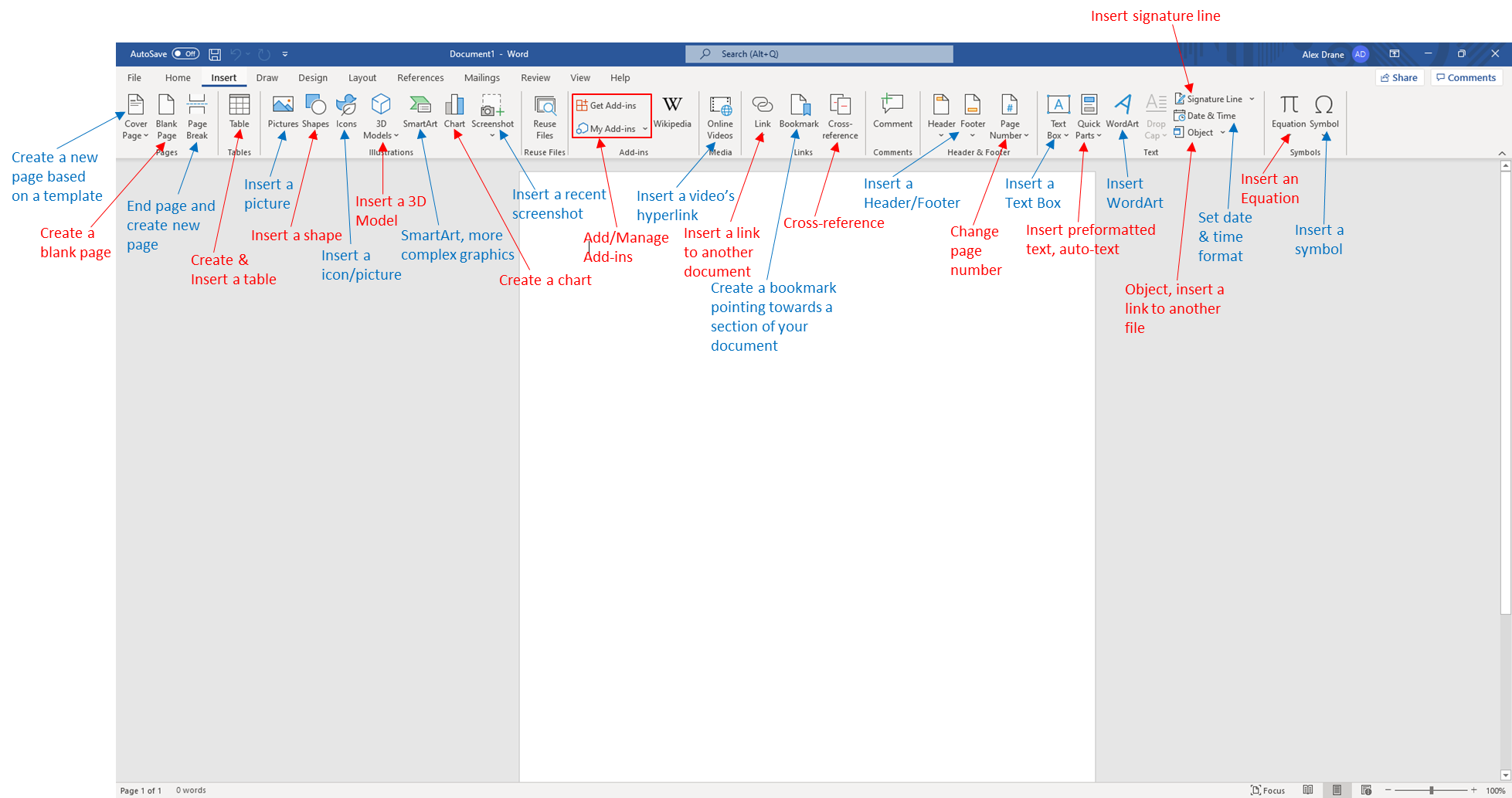Insert an Online Video

tap(720, 116)
